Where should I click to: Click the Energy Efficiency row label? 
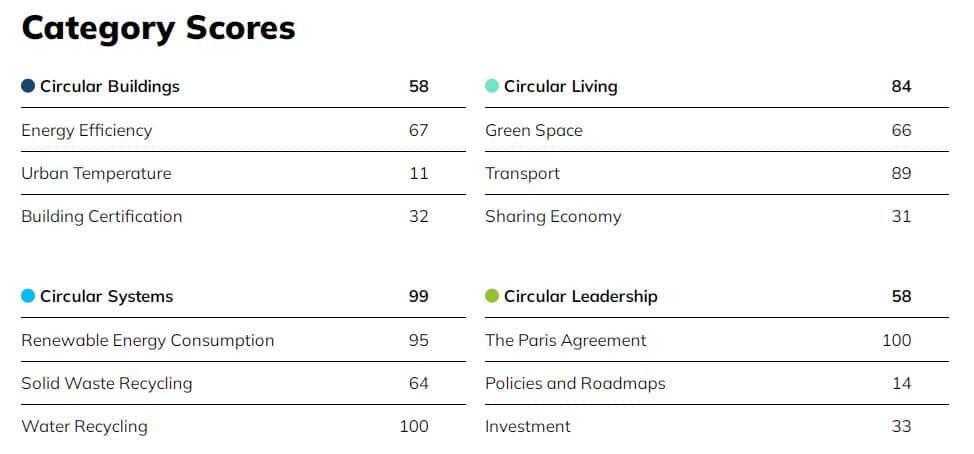[87, 130]
